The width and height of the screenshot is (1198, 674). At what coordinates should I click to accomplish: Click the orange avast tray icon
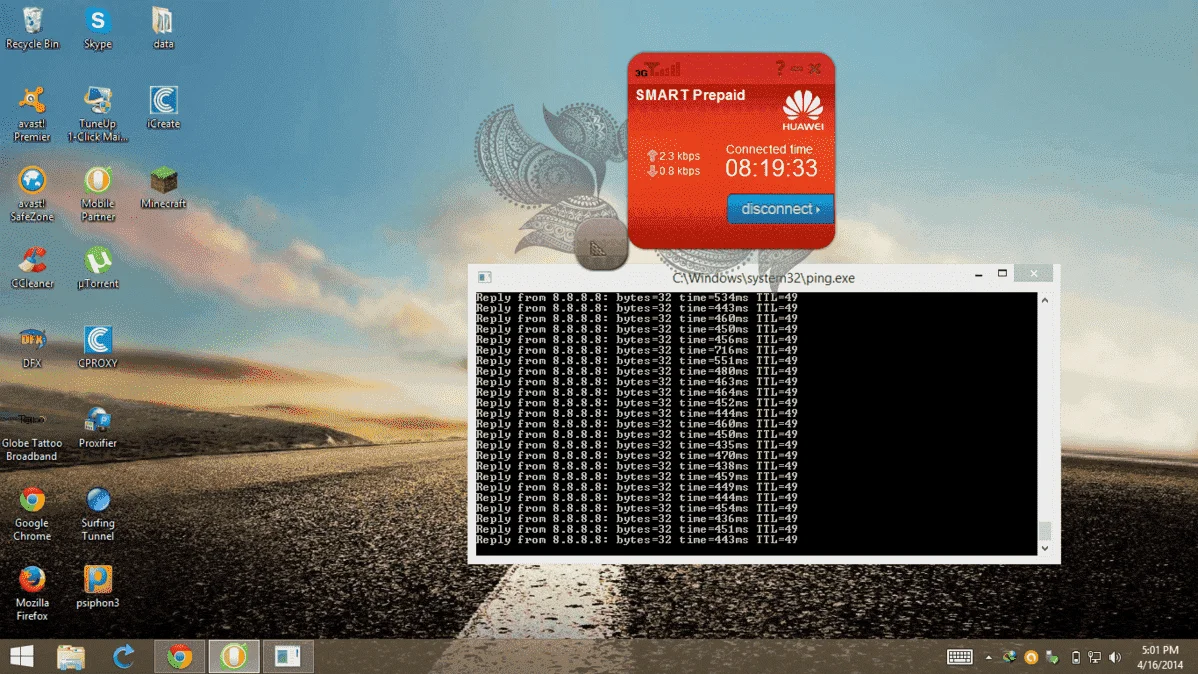click(x=1031, y=657)
